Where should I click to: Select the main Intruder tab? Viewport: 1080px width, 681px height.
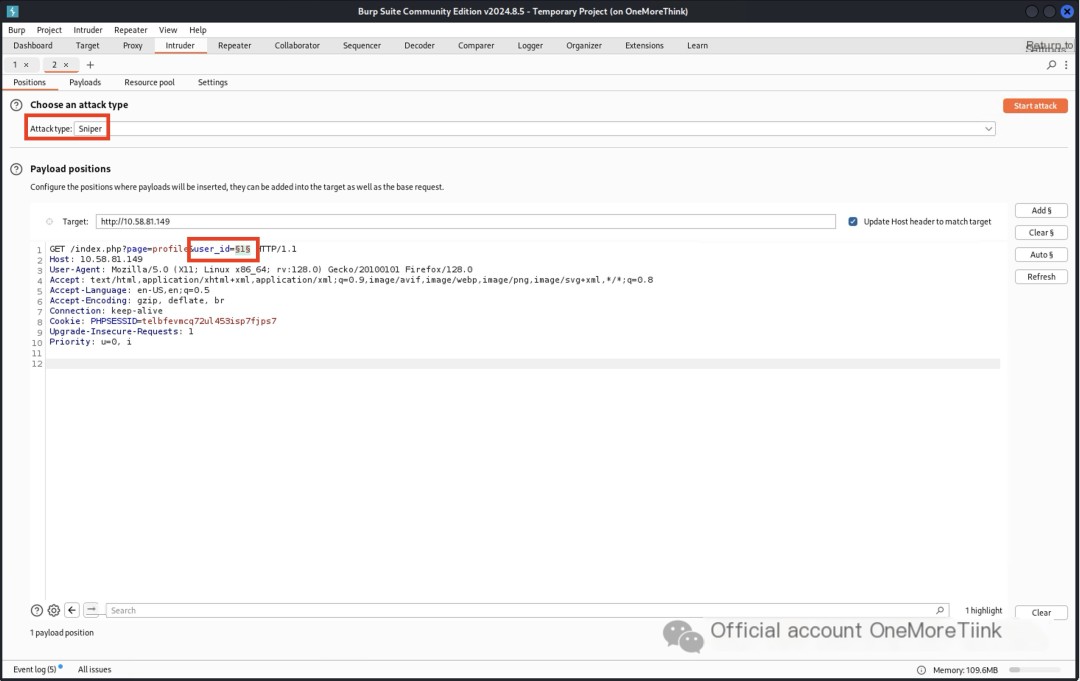coord(180,45)
